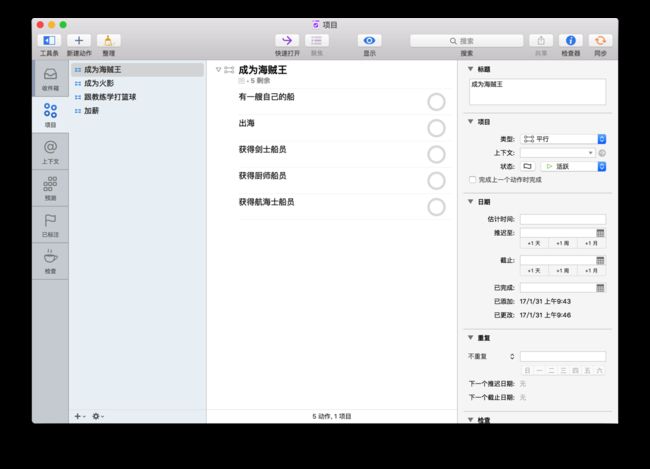Click the estimated time (估计时间) field
The image size is (650, 469).
[x=563, y=219]
